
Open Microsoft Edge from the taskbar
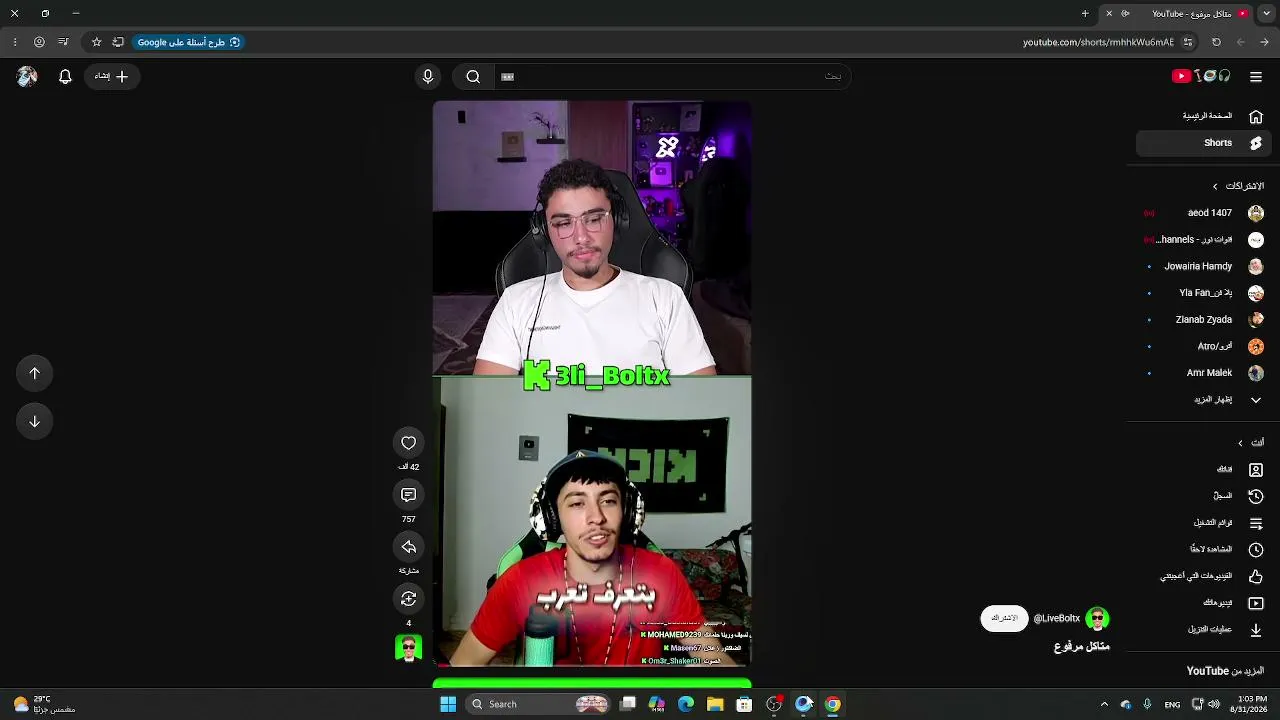tap(686, 704)
